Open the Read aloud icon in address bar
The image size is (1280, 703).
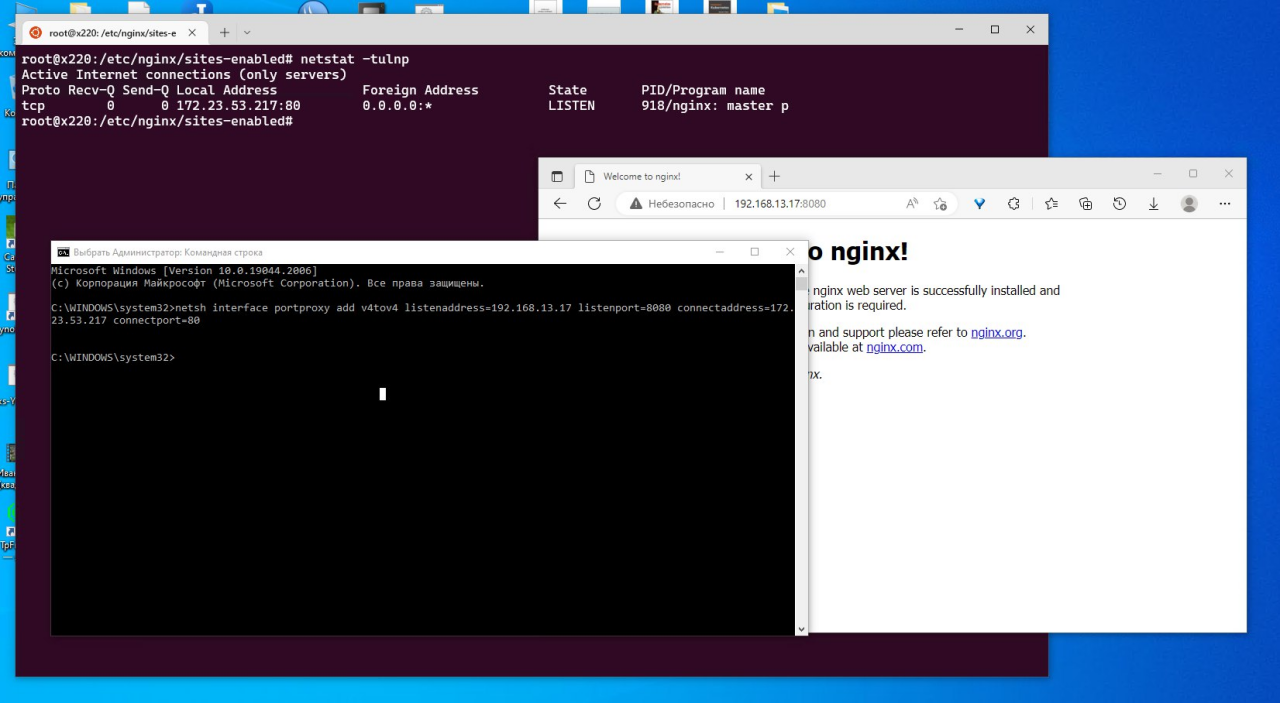[x=912, y=203]
